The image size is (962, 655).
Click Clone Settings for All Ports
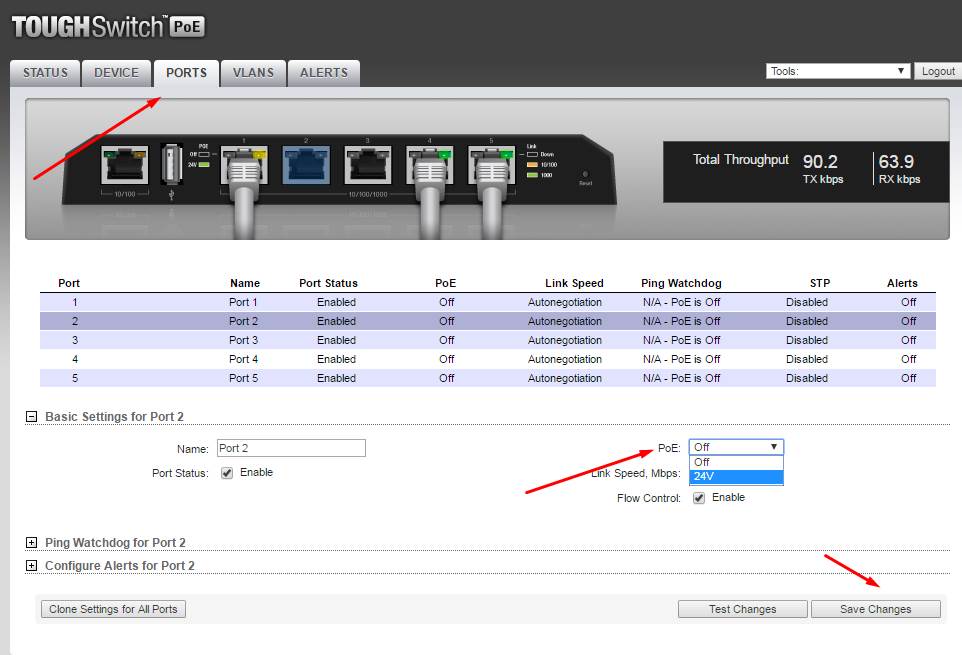pos(113,609)
